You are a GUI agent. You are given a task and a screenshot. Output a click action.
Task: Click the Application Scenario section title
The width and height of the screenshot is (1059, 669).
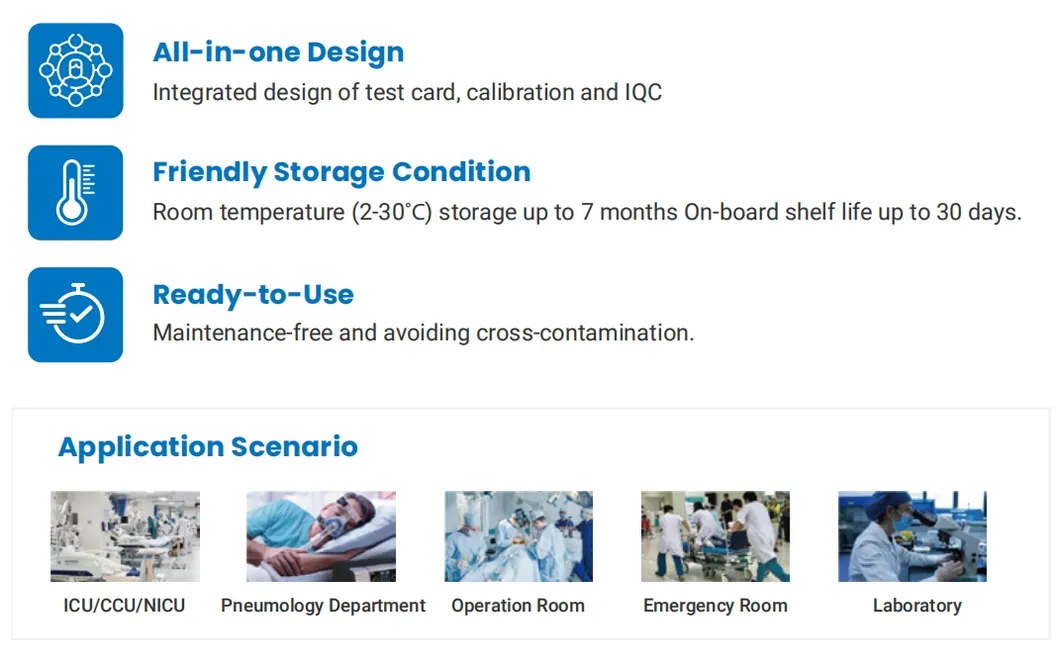click(208, 446)
